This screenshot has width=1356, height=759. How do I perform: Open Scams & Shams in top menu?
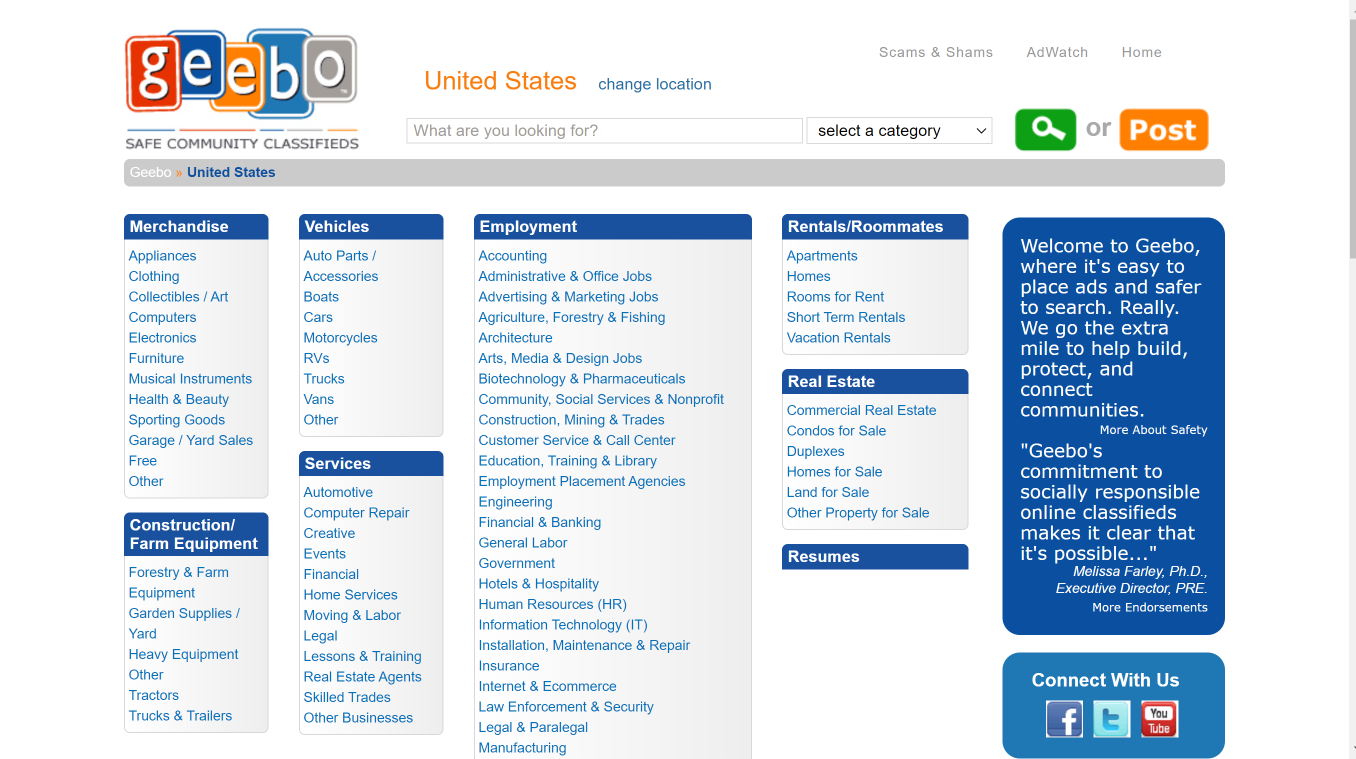[x=936, y=52]
